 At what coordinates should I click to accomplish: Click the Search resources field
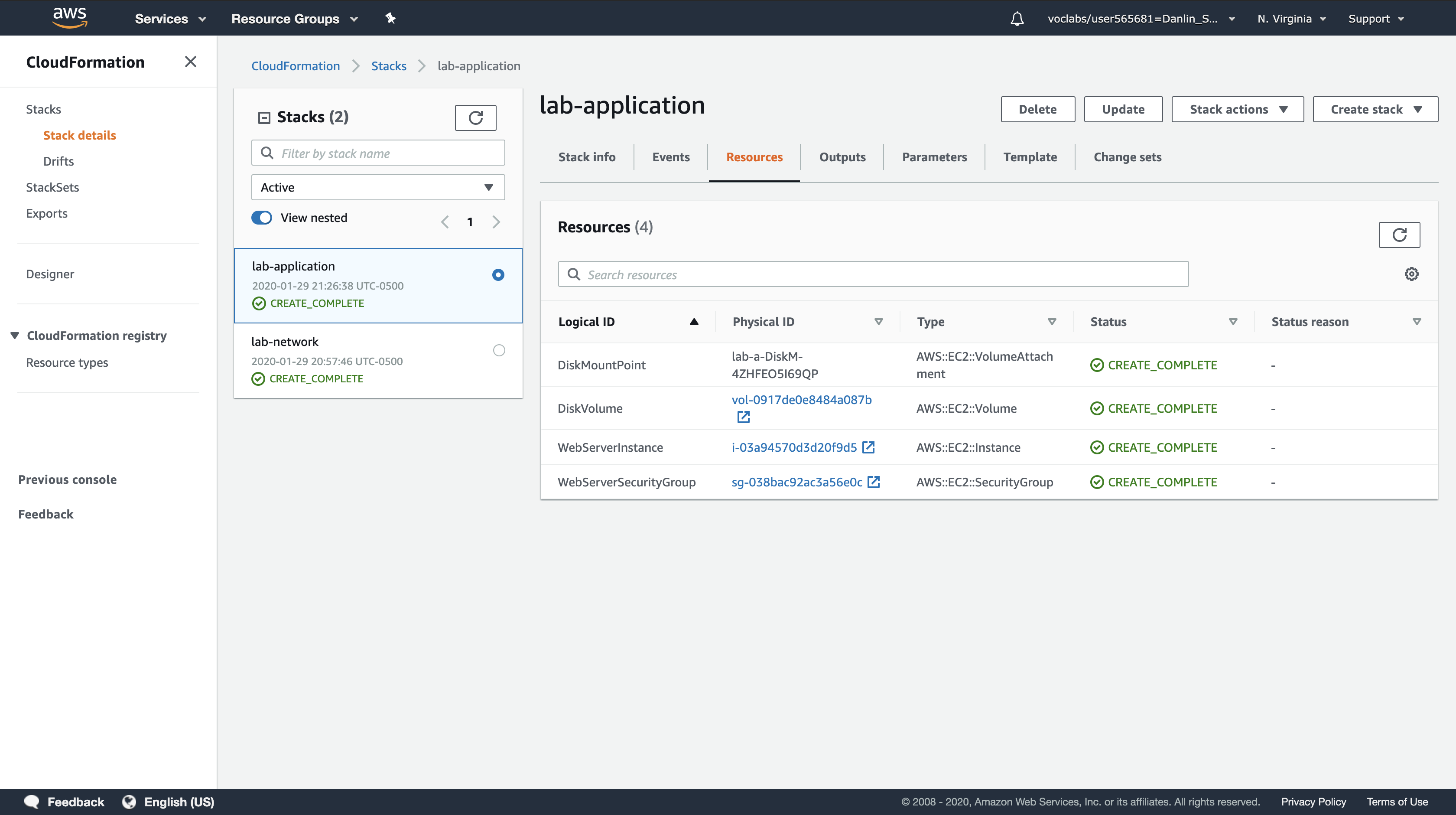click(x=873, y=274)
